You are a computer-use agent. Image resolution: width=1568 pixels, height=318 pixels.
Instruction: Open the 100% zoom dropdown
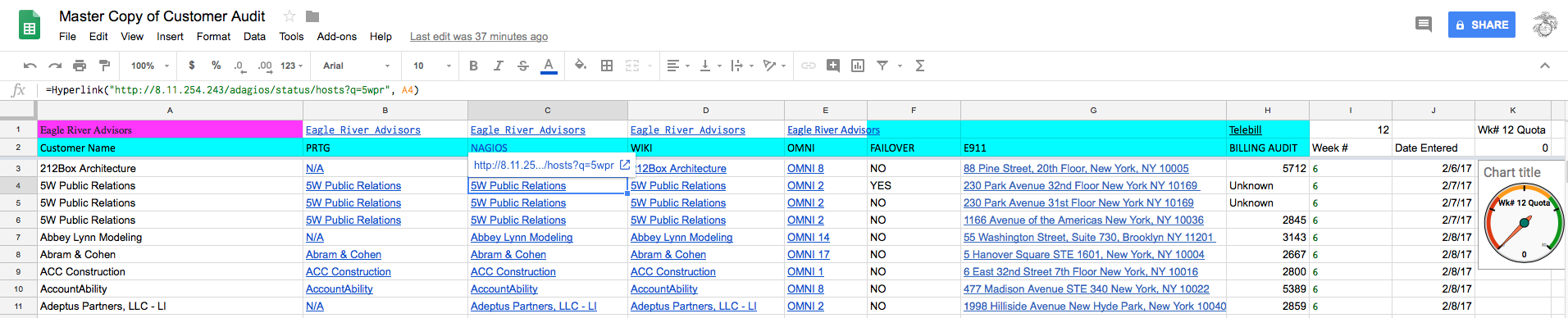point(150,66)
